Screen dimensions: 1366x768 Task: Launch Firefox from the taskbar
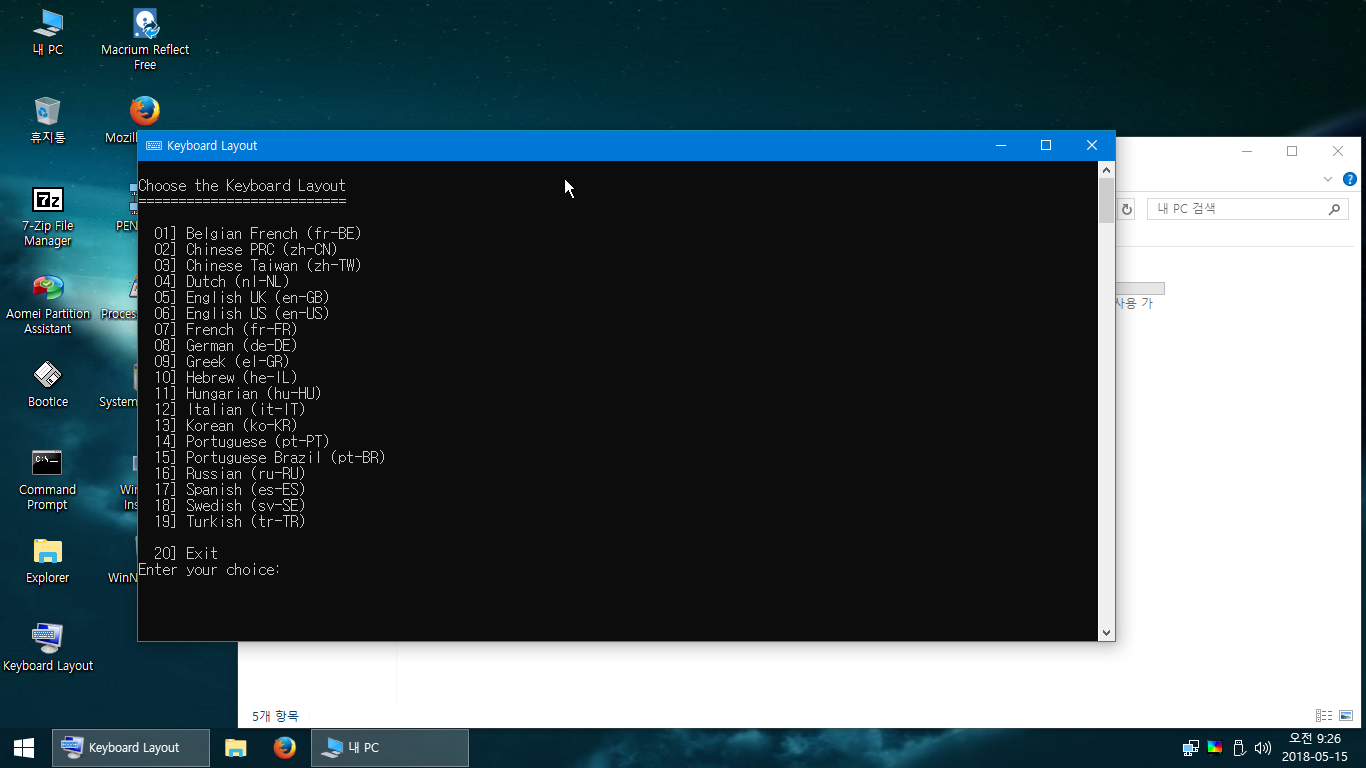[285, 747]
